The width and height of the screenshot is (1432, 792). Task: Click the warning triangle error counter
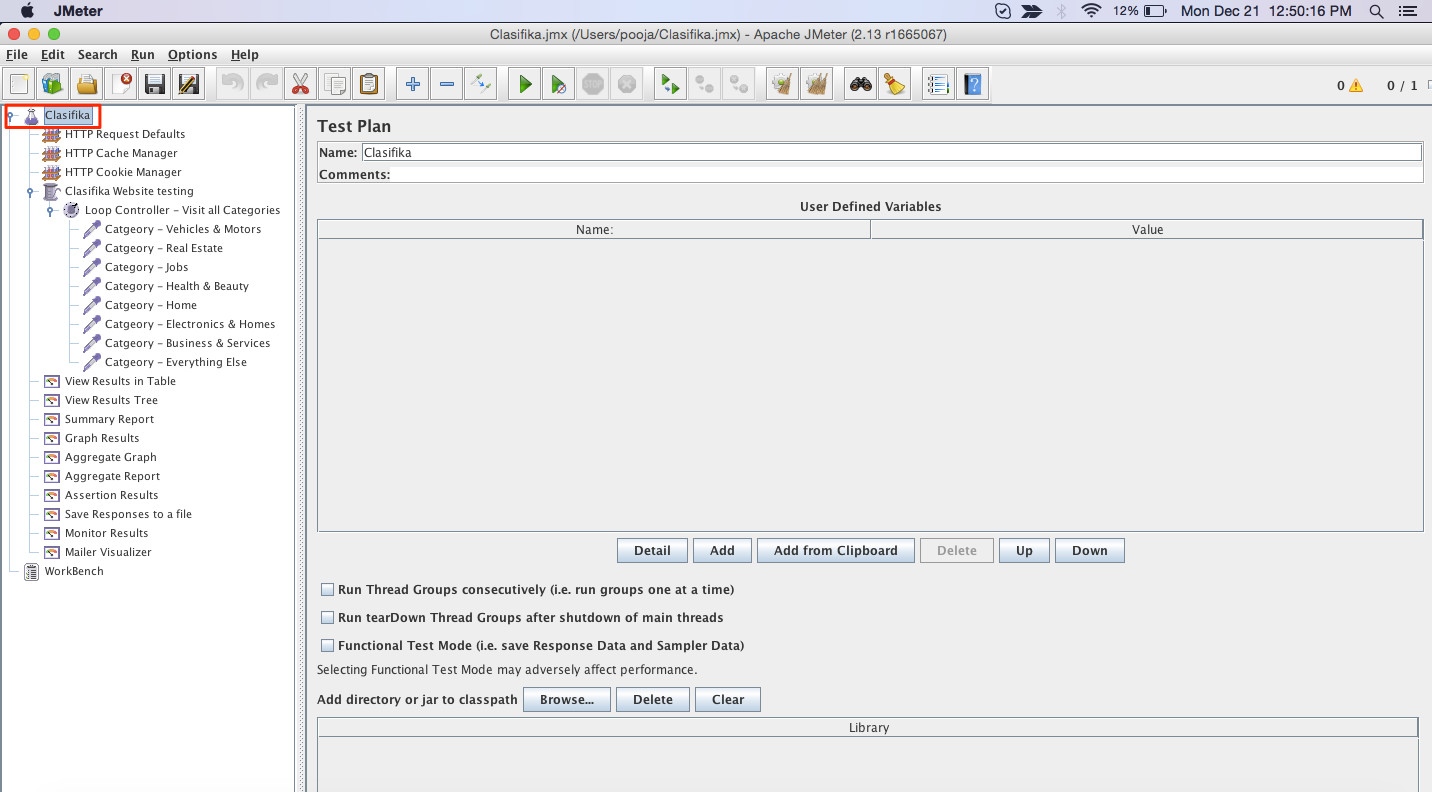click(x=1356, y=86)
